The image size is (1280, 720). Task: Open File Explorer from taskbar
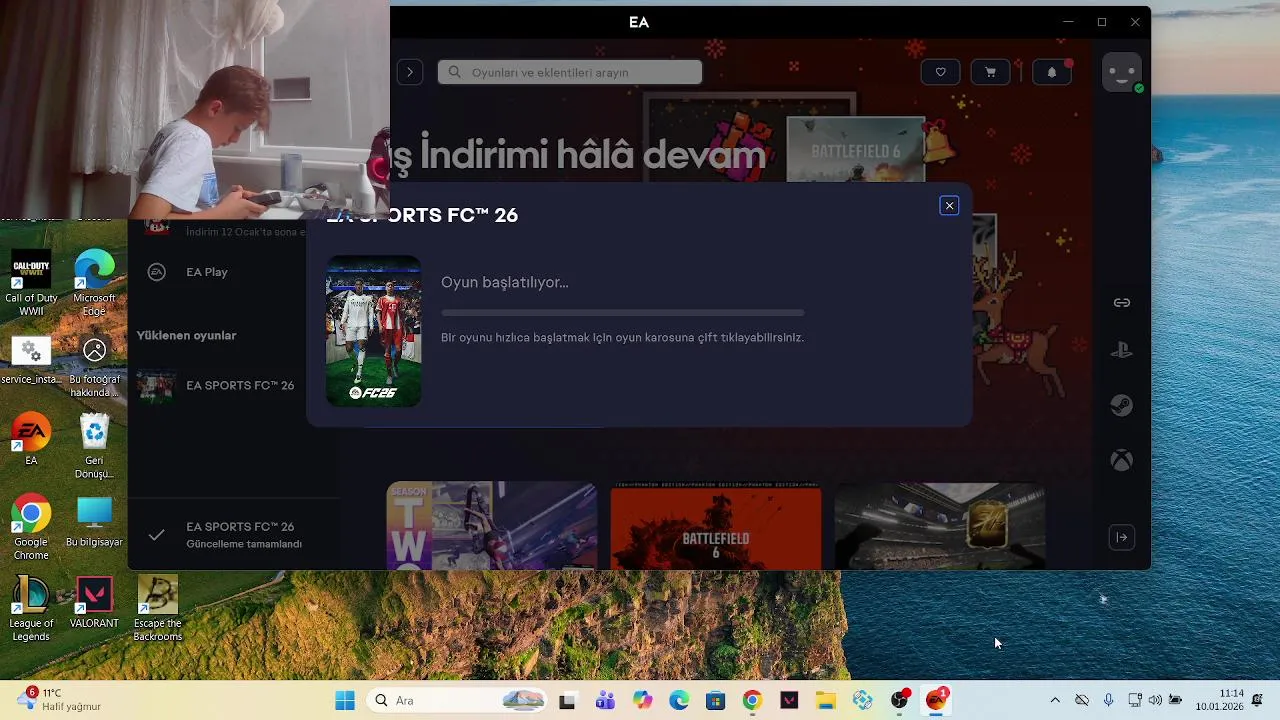pyautogui.click(x=826, y=700)
